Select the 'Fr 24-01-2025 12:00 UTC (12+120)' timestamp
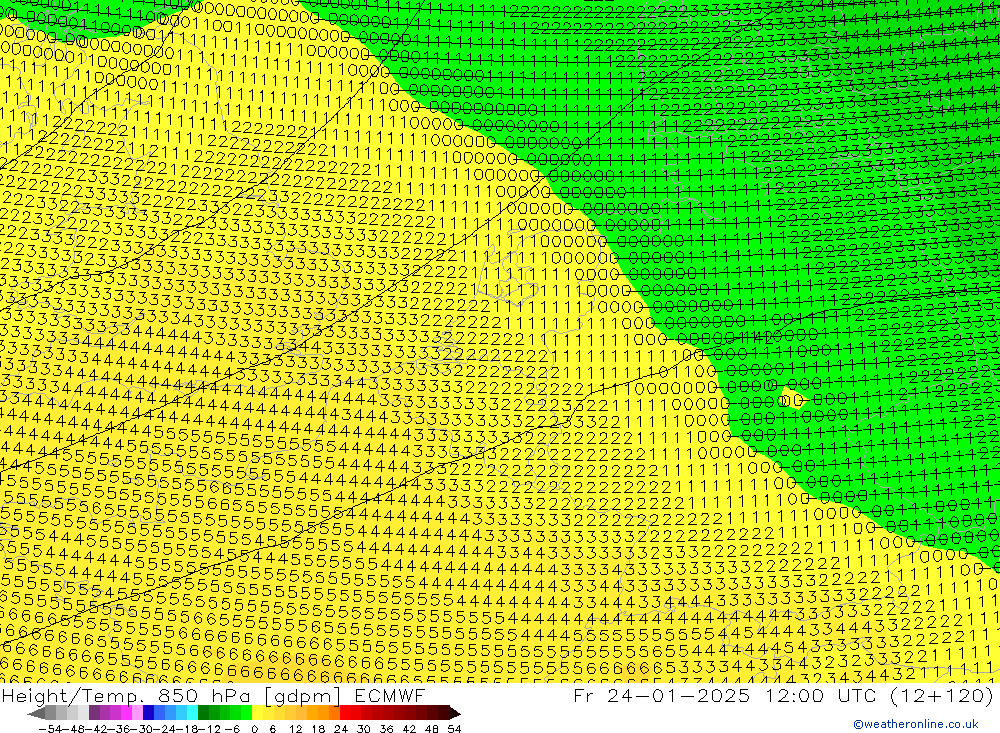Screen dimensions: 1000x733 click(783, 695)
